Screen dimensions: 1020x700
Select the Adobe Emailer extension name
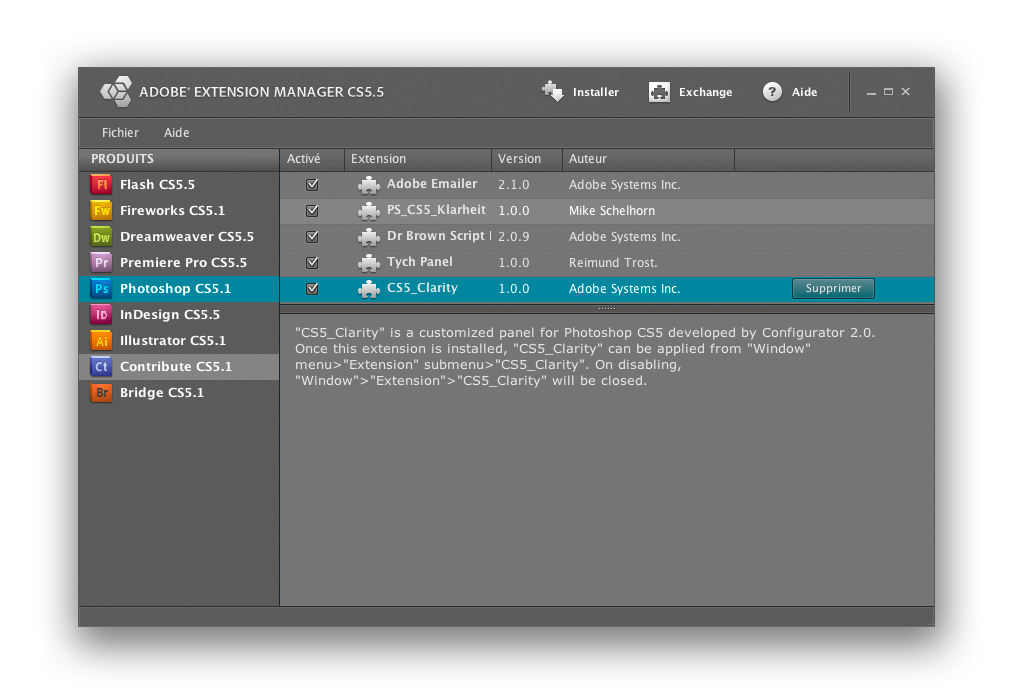[x=432, y=184]
